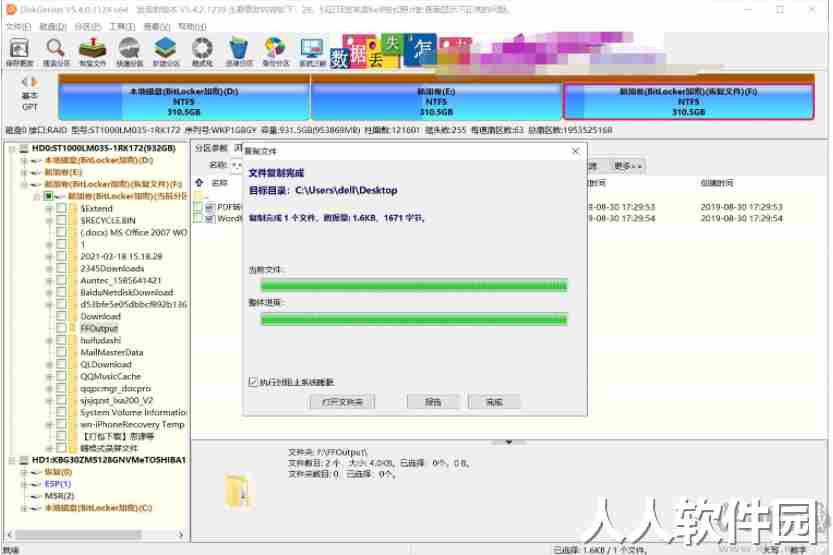Go to next disk with right arrow
The width and height of the screenshot is (833, 555).
point(35,82)
